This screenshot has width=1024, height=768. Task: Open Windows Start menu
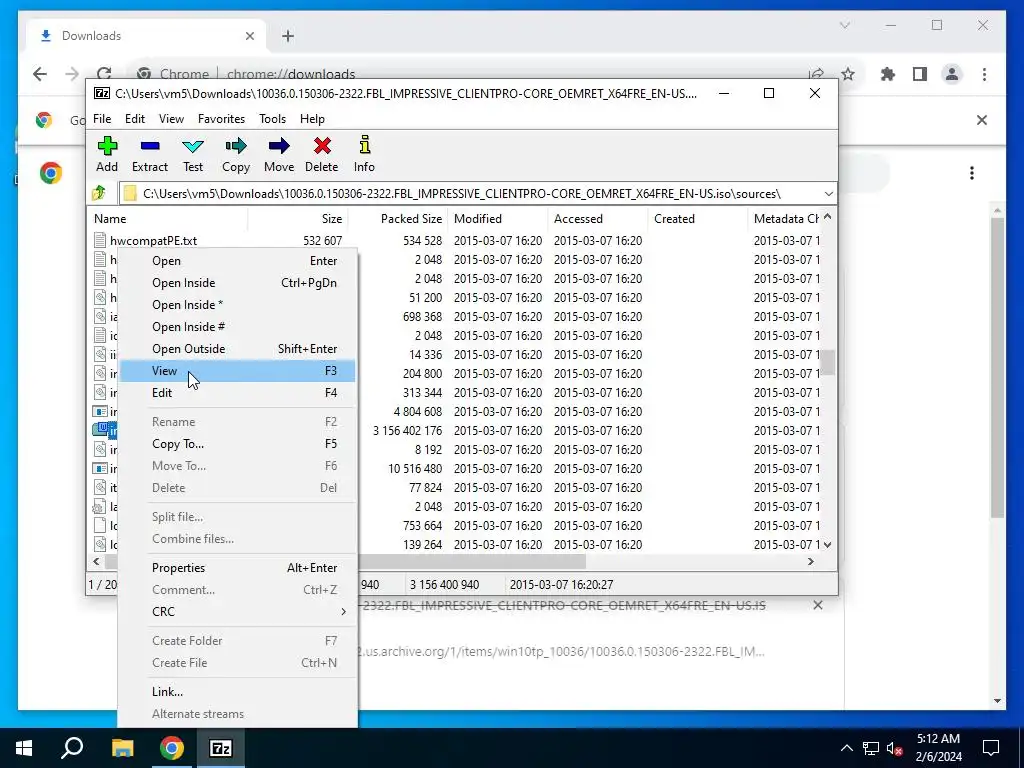click(x=24, y=748)
